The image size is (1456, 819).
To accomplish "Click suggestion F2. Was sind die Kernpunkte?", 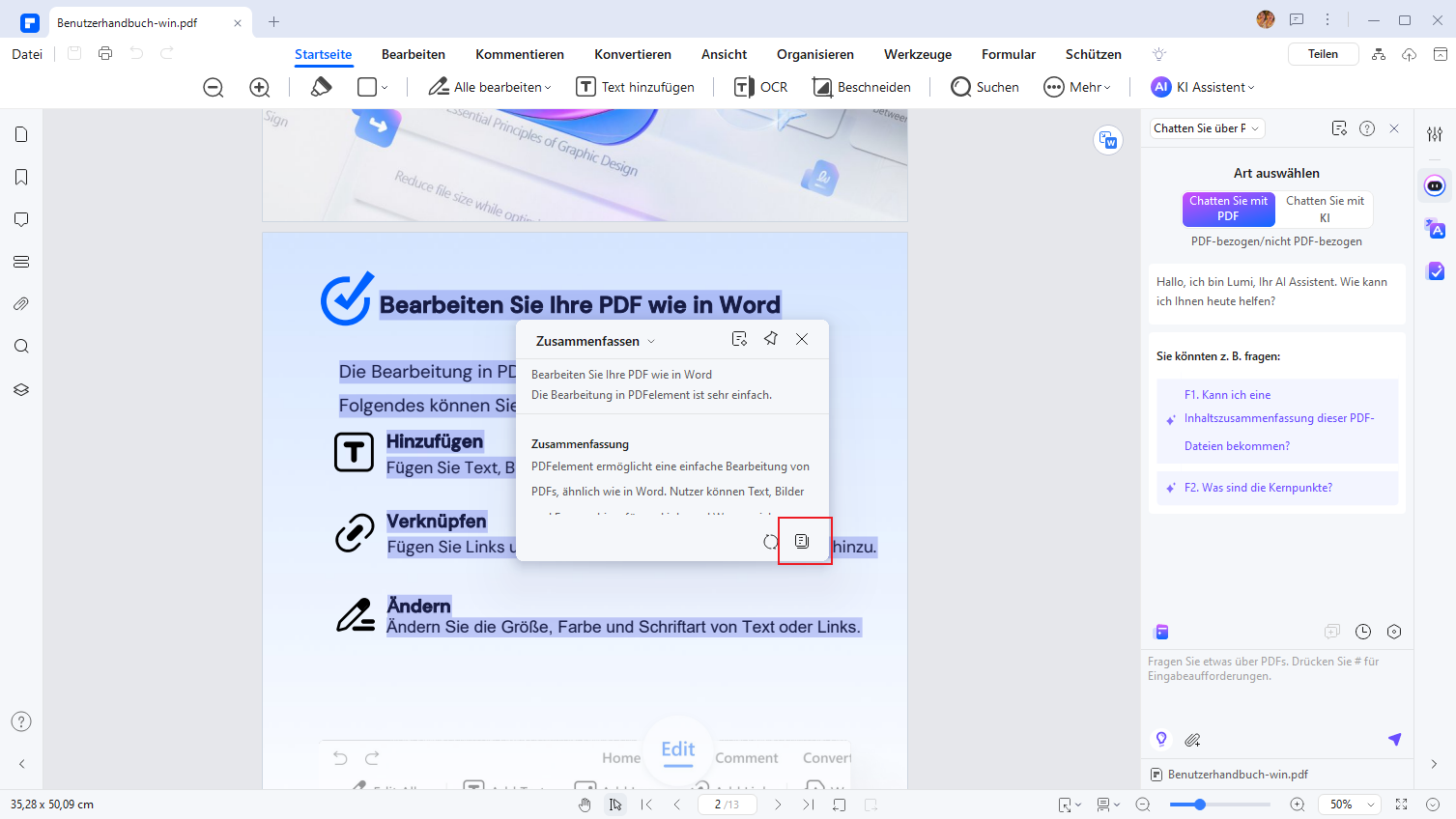I will pyautogui.click(x=1277, y=488).
